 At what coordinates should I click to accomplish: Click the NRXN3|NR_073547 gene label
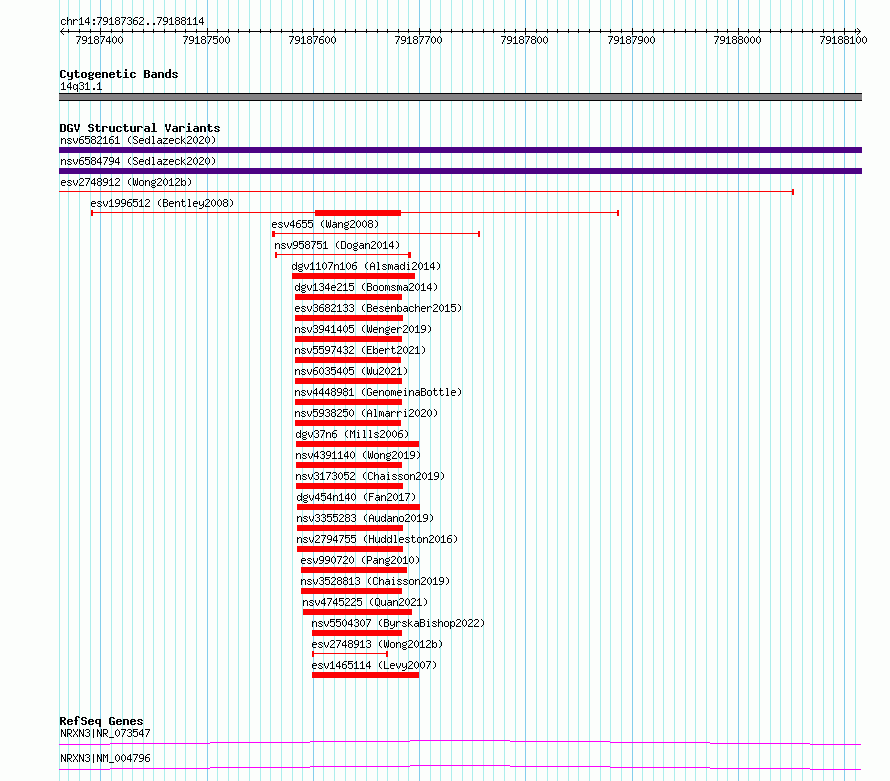pyautogui.click(x=105, y=733)
